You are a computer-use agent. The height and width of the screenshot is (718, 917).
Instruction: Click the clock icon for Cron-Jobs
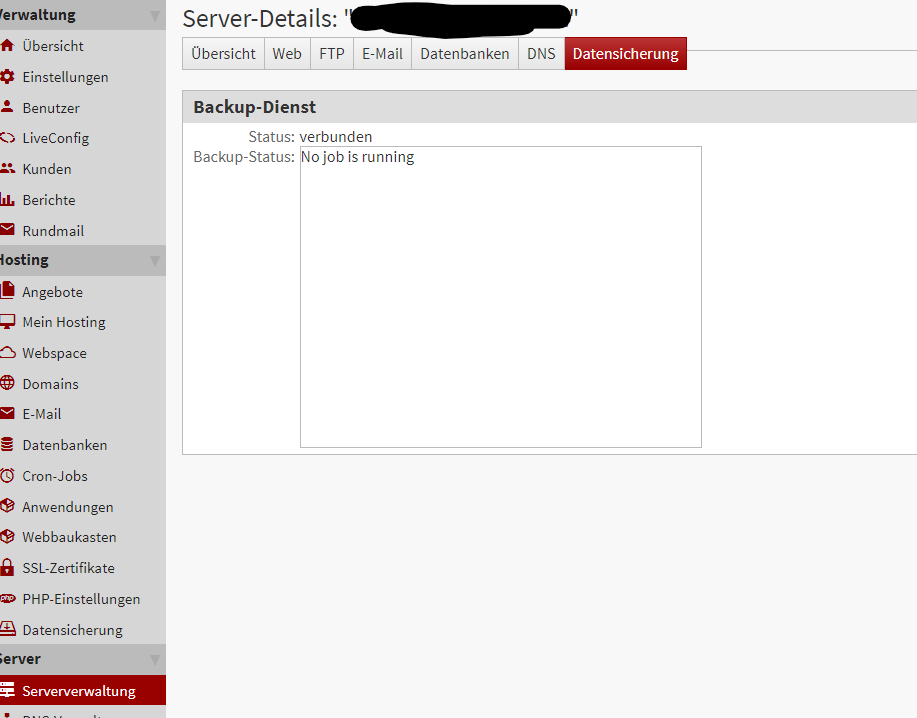pos(8,476)
